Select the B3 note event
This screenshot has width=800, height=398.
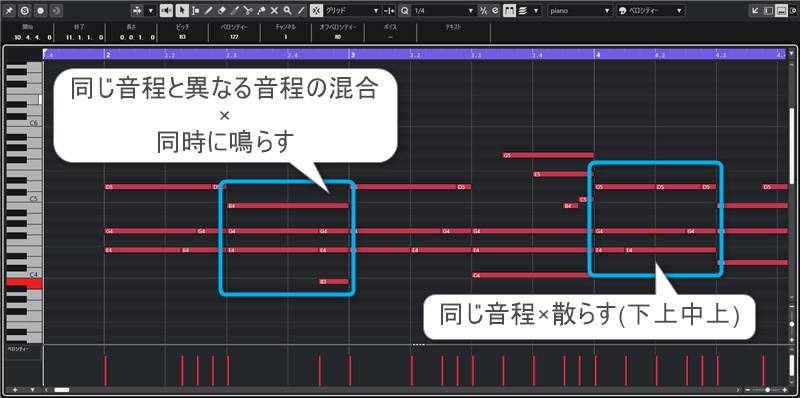pyautogui.click(x=334, y=282)
